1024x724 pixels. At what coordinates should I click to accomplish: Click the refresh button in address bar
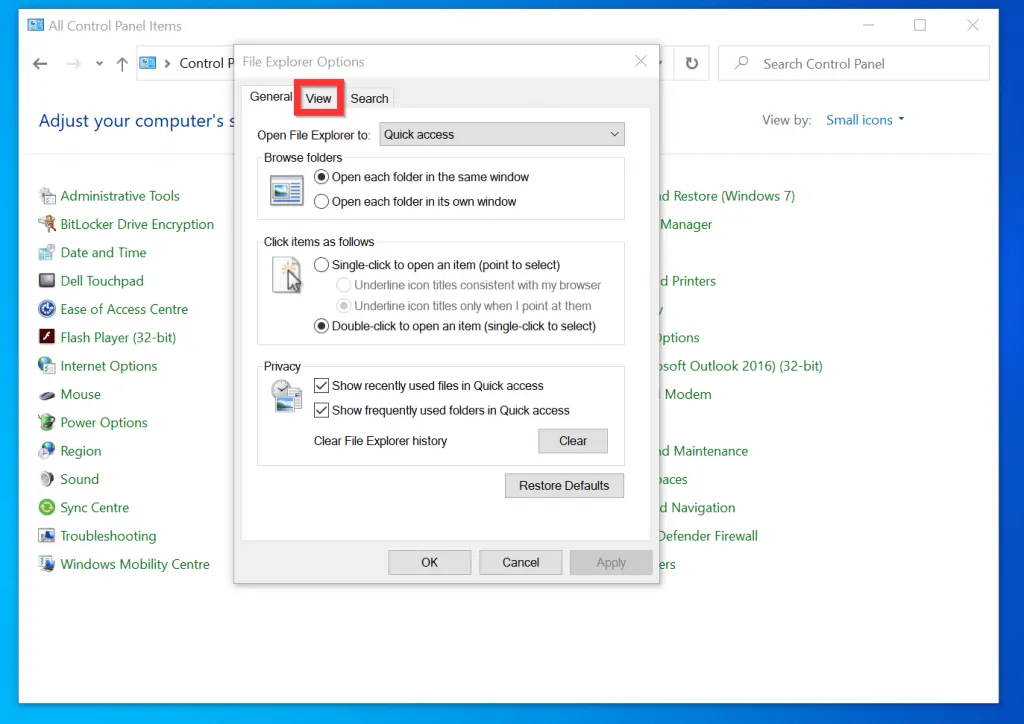pos(691,64)
